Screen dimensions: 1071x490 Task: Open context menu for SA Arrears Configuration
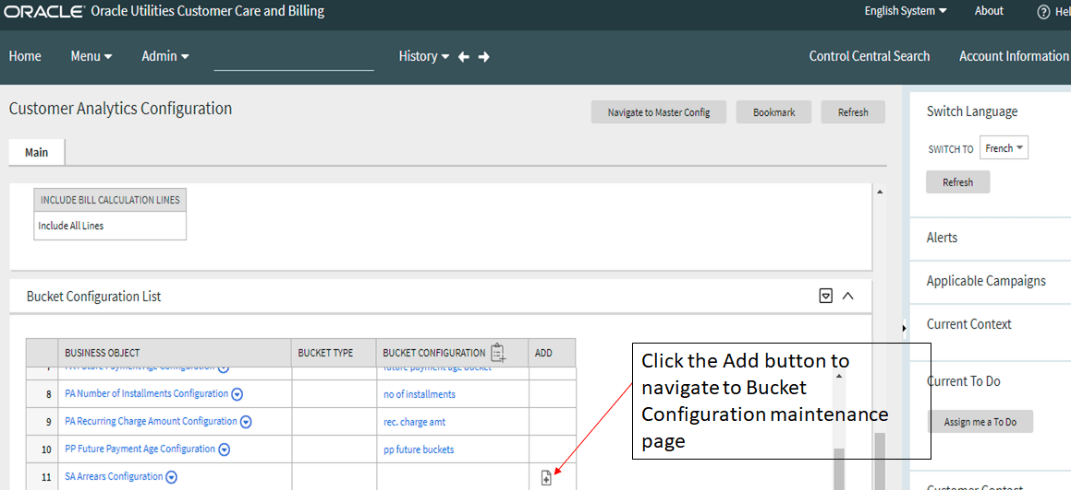[171, 477]
